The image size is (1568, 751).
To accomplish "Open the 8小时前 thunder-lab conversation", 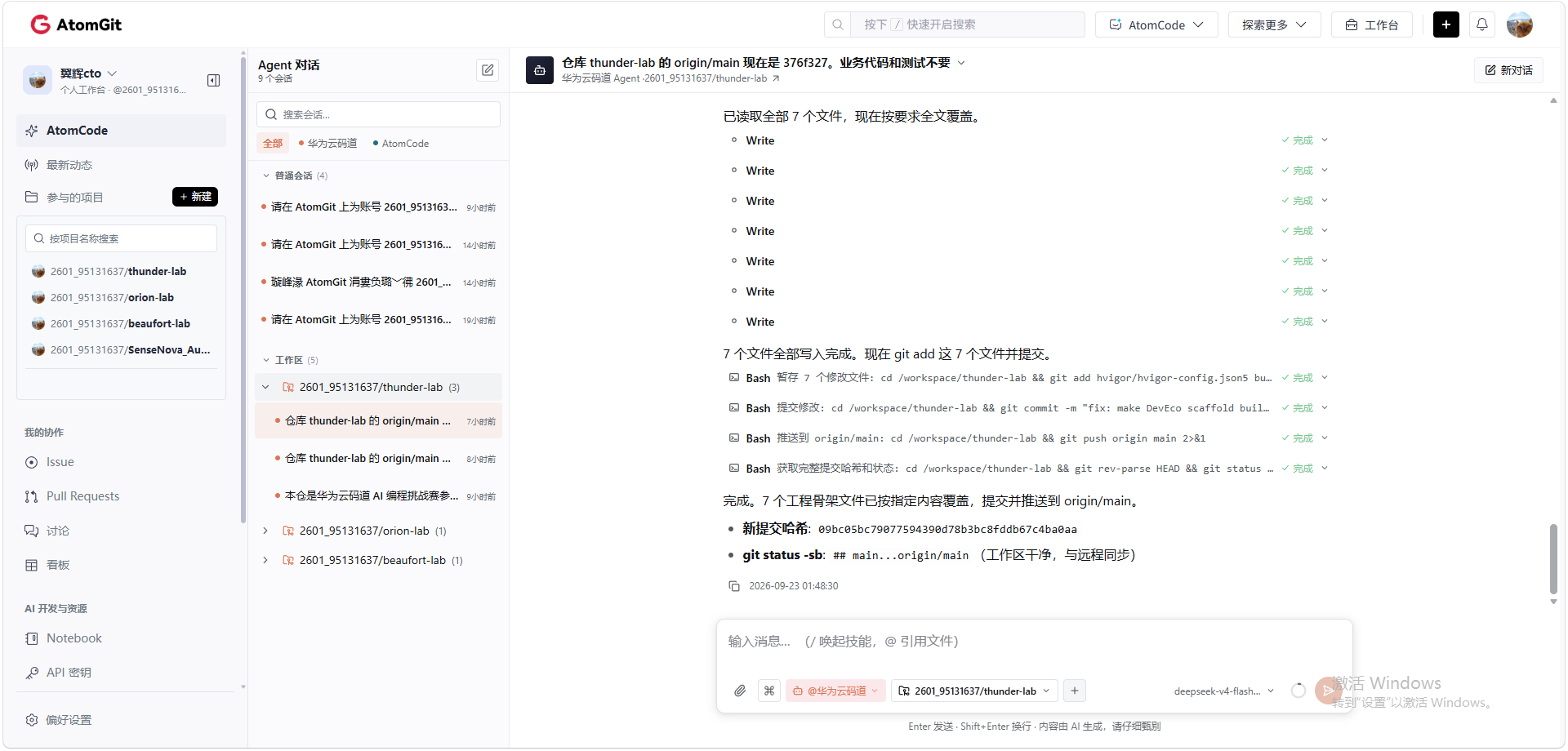I will point(378,459).
